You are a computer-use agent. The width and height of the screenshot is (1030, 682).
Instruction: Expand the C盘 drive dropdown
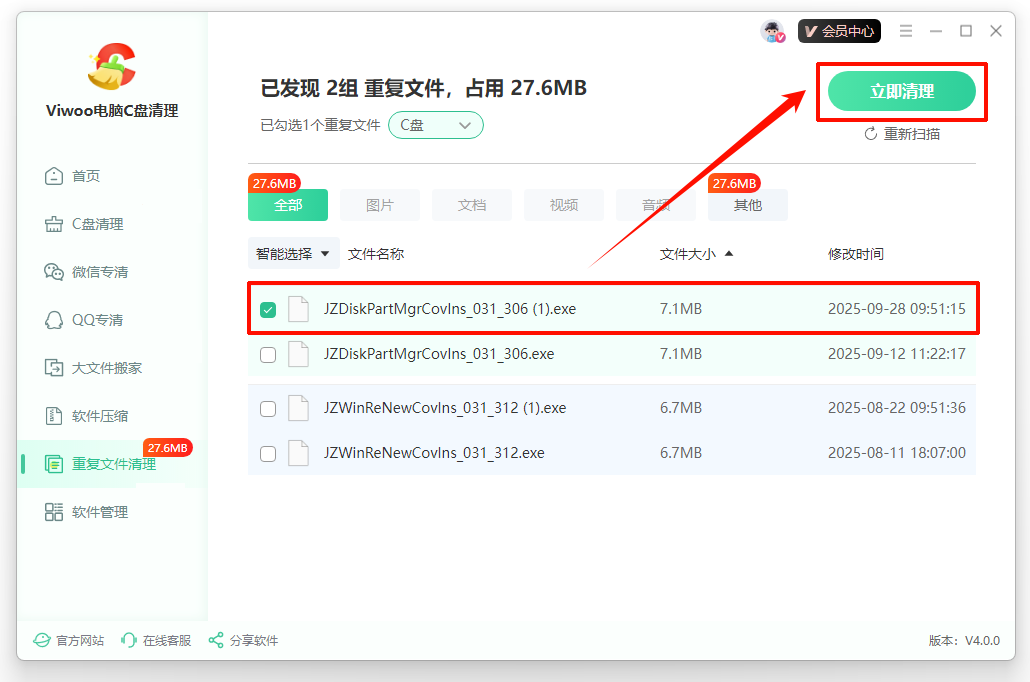436,125
